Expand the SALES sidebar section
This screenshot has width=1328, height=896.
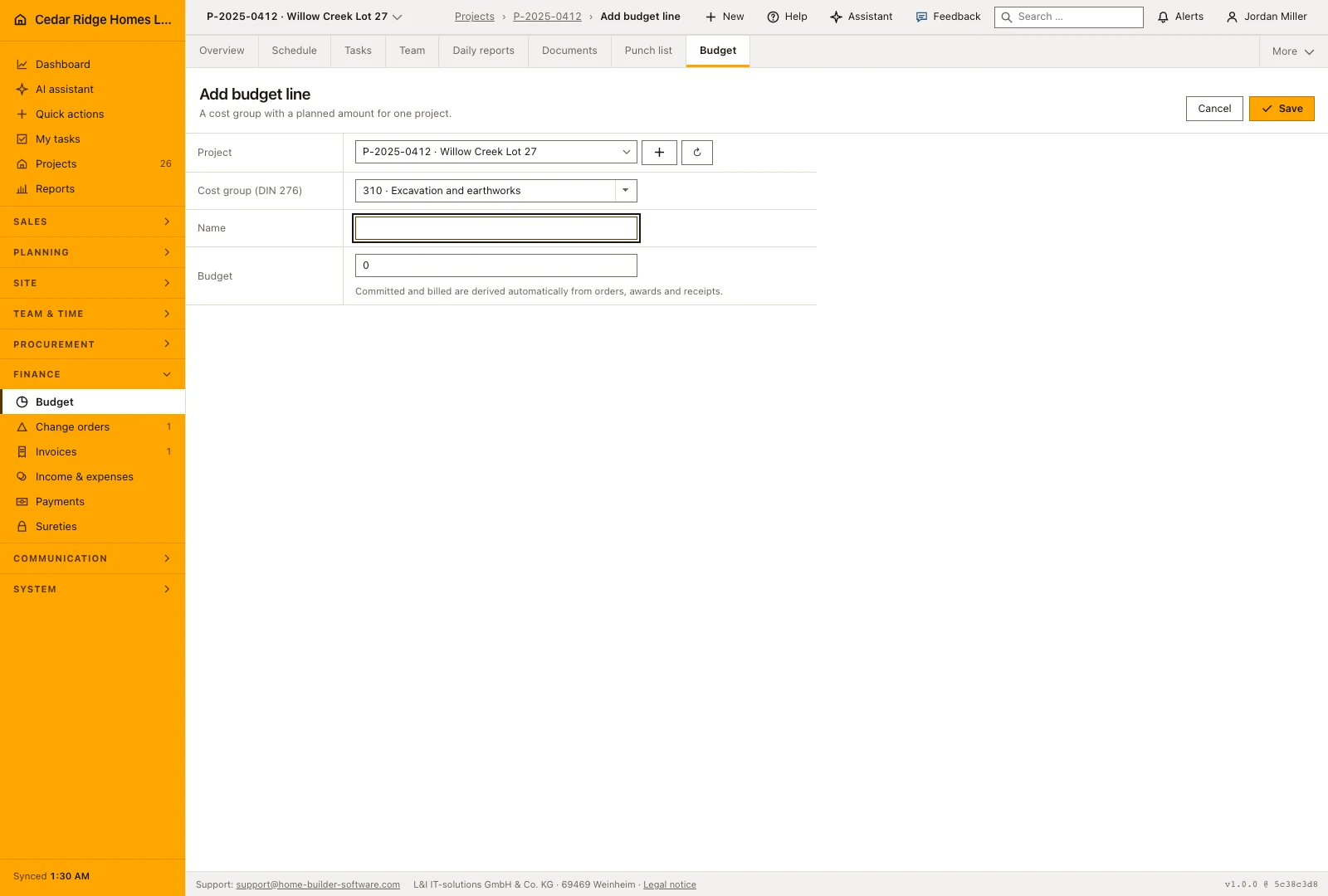coord(92,222)
